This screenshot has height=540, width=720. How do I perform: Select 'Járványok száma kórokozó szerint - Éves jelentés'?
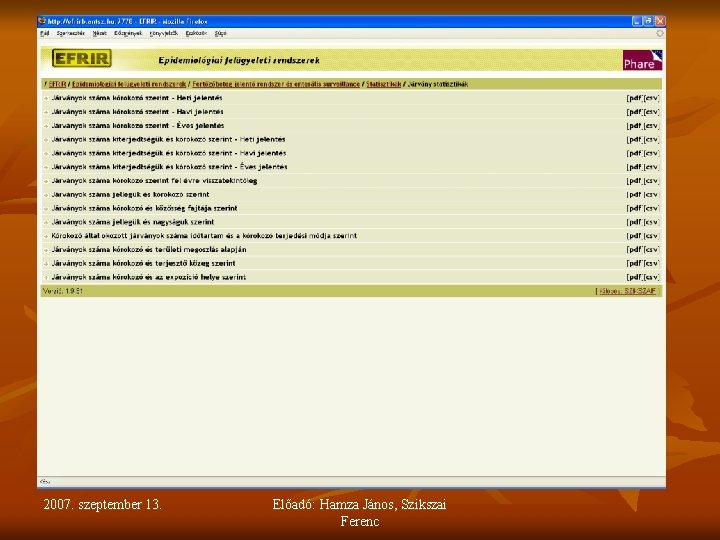tap(138, 125)
